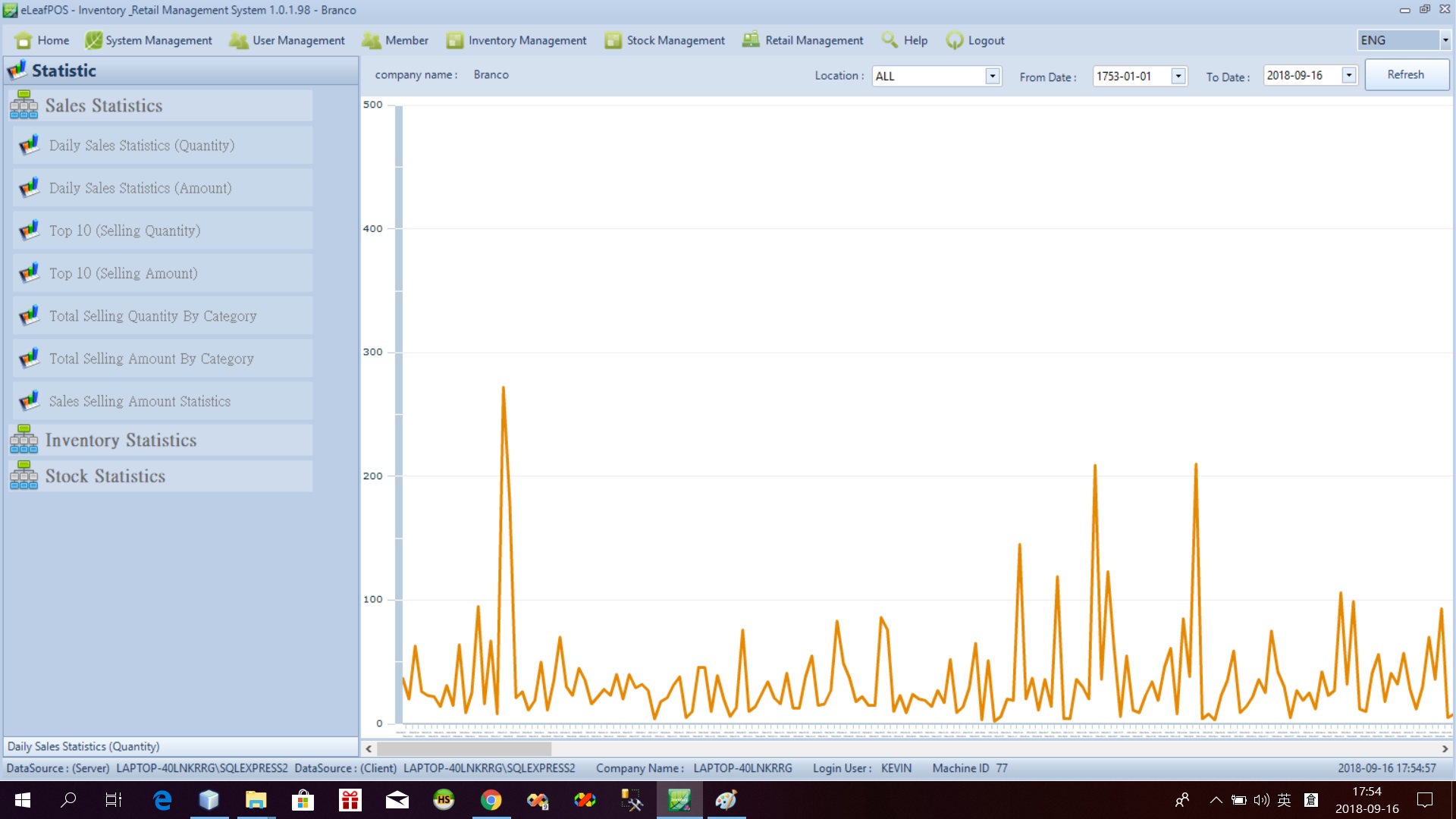Click chart icon beside Top 10 (Selling Quantity)
Viewport: 1456px width, 819px height.
30,231
